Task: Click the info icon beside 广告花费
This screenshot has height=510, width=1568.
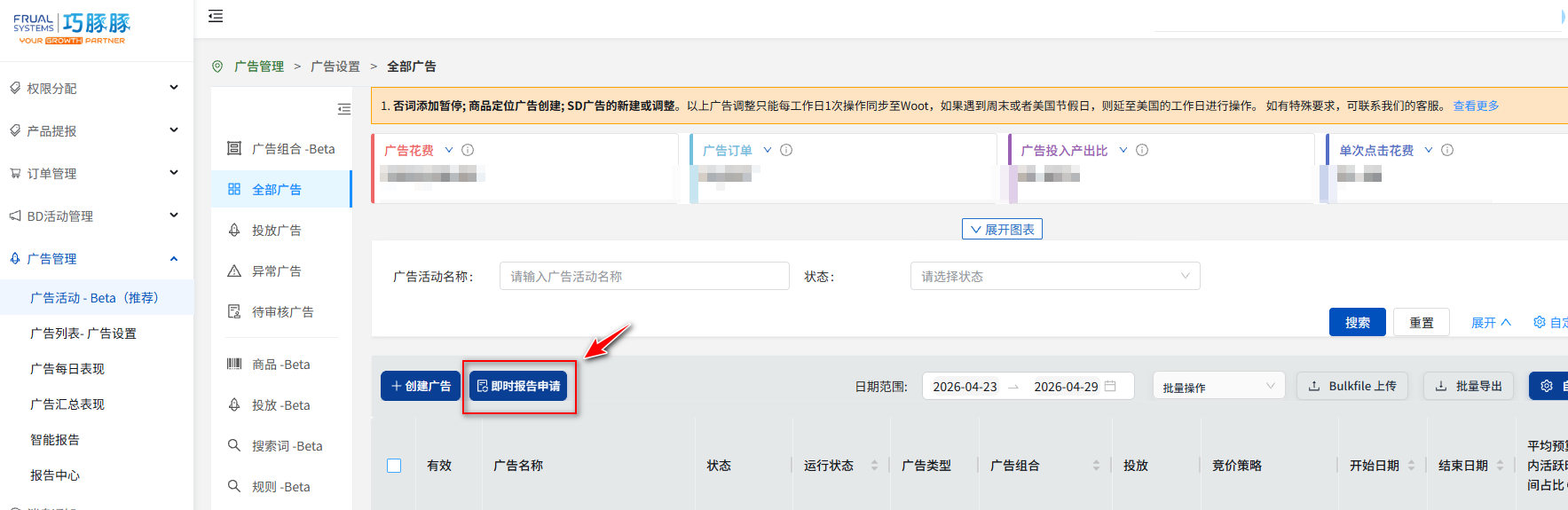Action: (x=468, y=150)
